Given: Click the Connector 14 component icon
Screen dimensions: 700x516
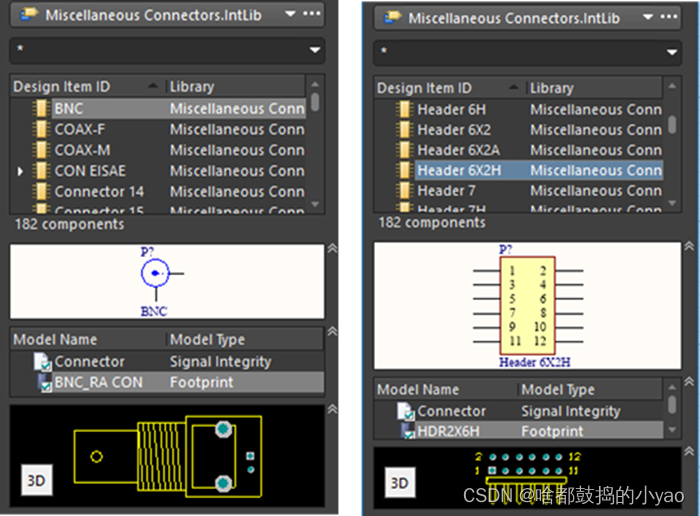Looking at the screenshot, I should 42,192.
